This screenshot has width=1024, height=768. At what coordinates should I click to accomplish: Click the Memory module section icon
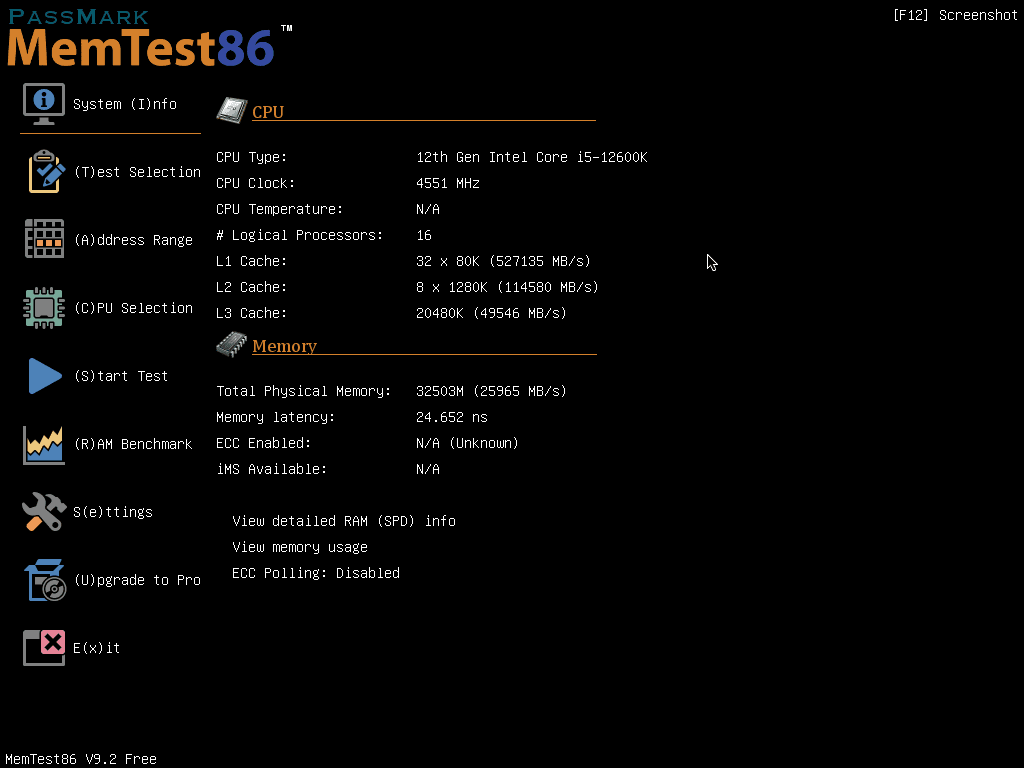[232, 345]
